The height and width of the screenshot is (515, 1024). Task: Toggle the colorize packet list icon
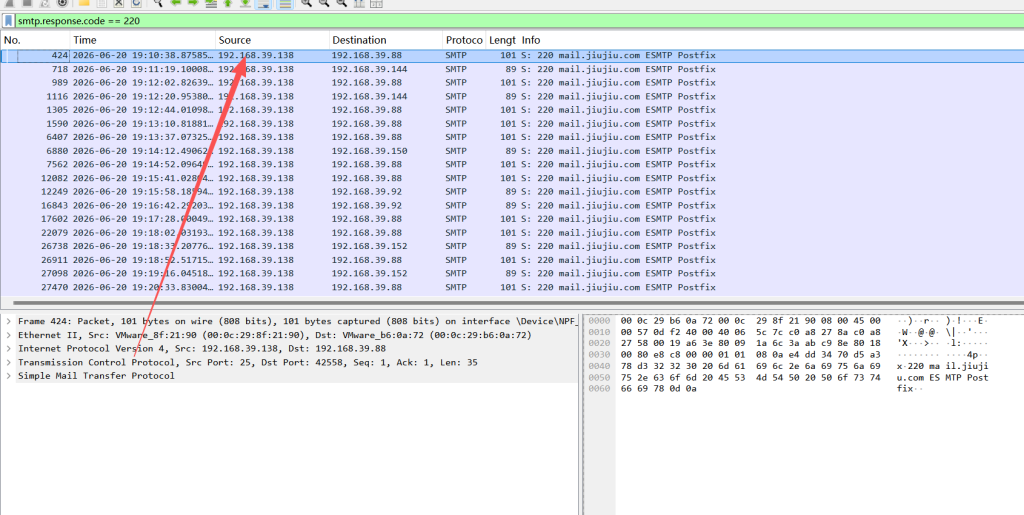pyautogui.click(x=285, y=3)
